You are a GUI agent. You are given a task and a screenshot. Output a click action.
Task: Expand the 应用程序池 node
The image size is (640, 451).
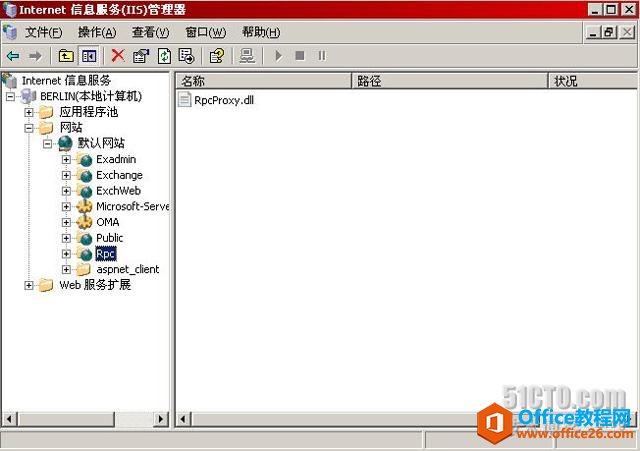[x=29, y=112]
